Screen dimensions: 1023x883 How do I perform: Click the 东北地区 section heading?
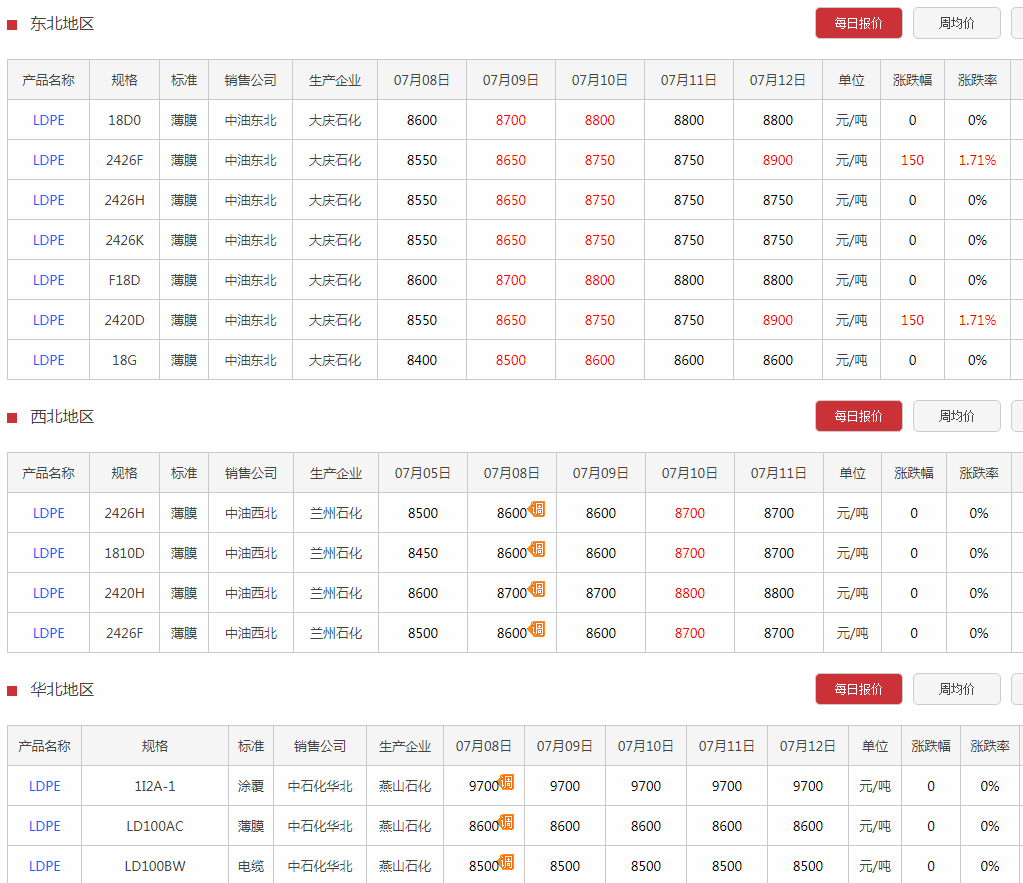tap(62, 23)
